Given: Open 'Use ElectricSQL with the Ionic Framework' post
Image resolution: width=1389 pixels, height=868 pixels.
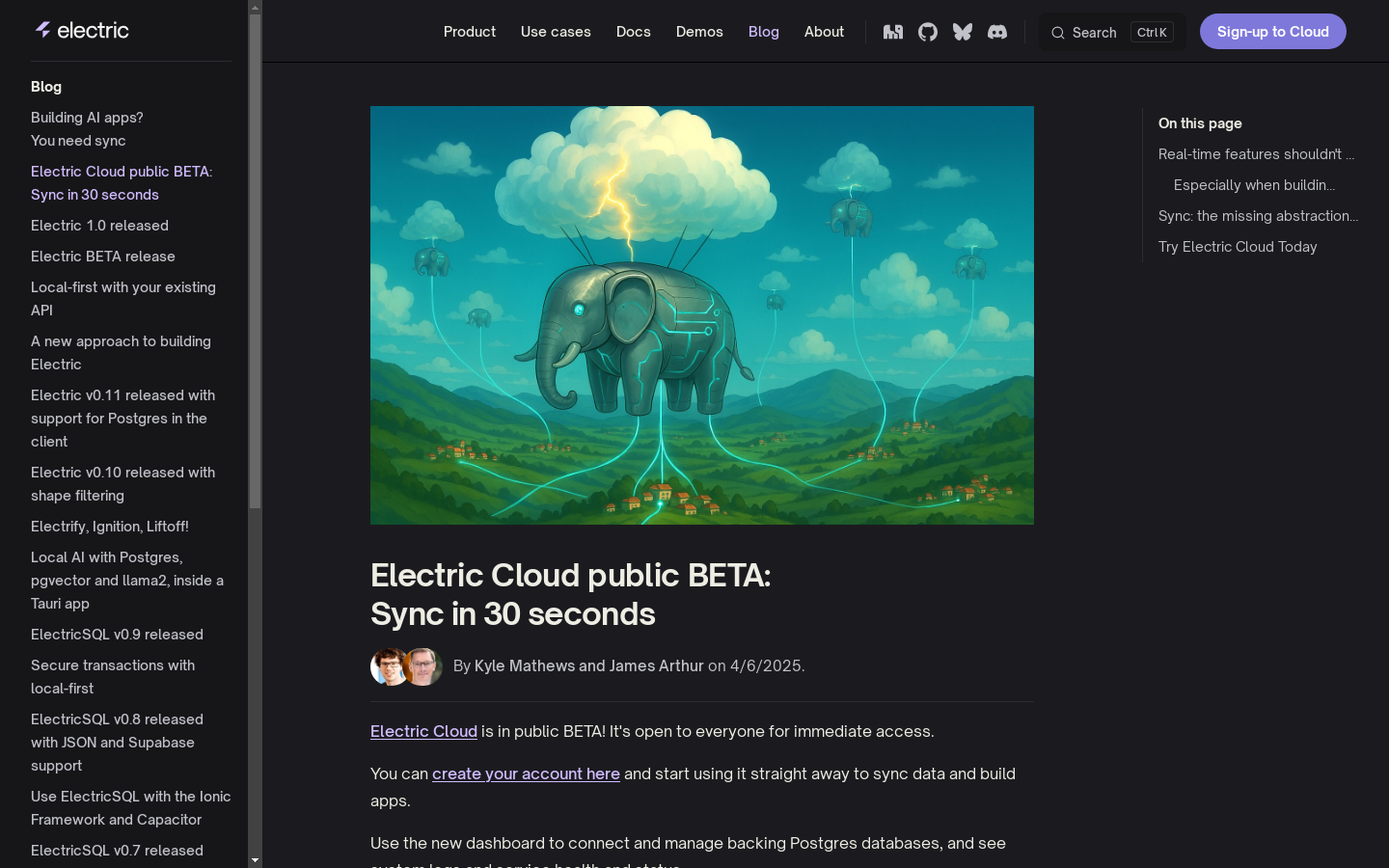Looking at the screenshot, I should (x=130, y=808).
